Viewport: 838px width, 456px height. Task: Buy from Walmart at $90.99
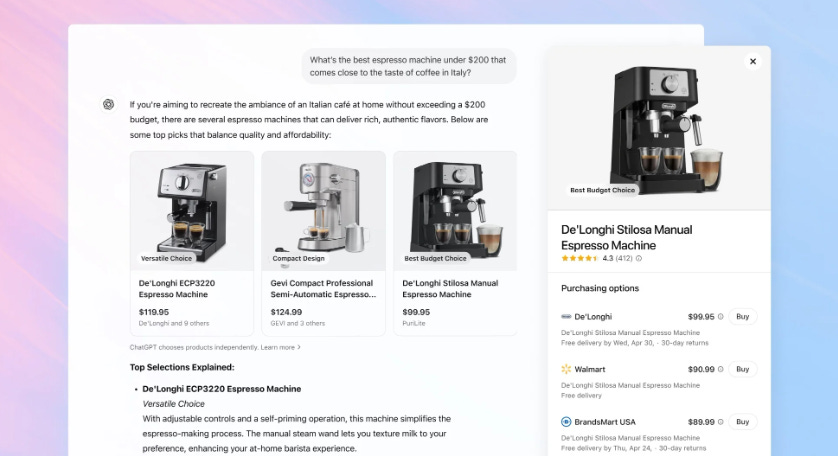pyautogui.click(x=742, y=369)
